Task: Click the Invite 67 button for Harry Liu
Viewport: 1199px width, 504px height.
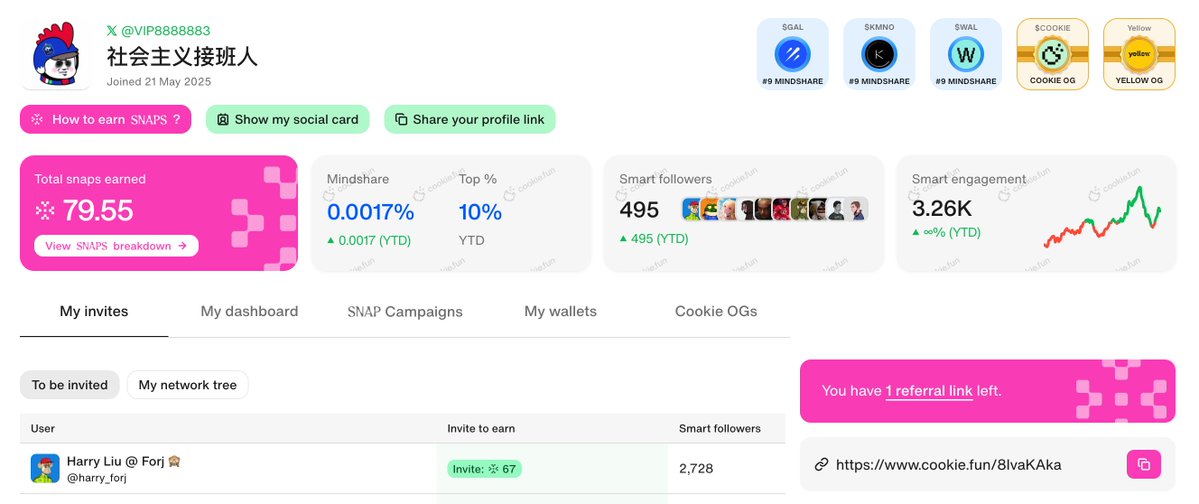Action: pyautogui.click(x=485, y=469)
